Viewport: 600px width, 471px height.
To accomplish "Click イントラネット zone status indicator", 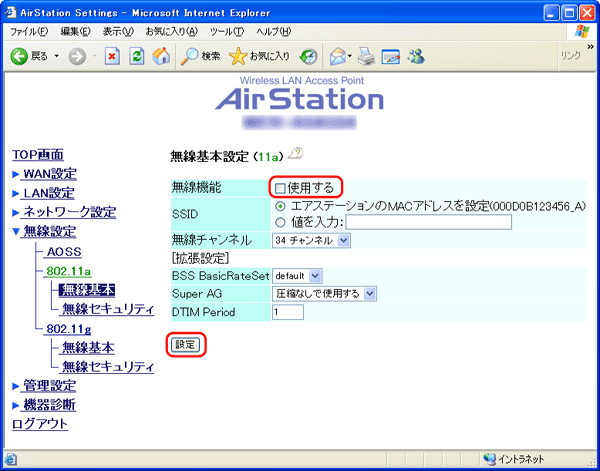I will click(513, 459).
